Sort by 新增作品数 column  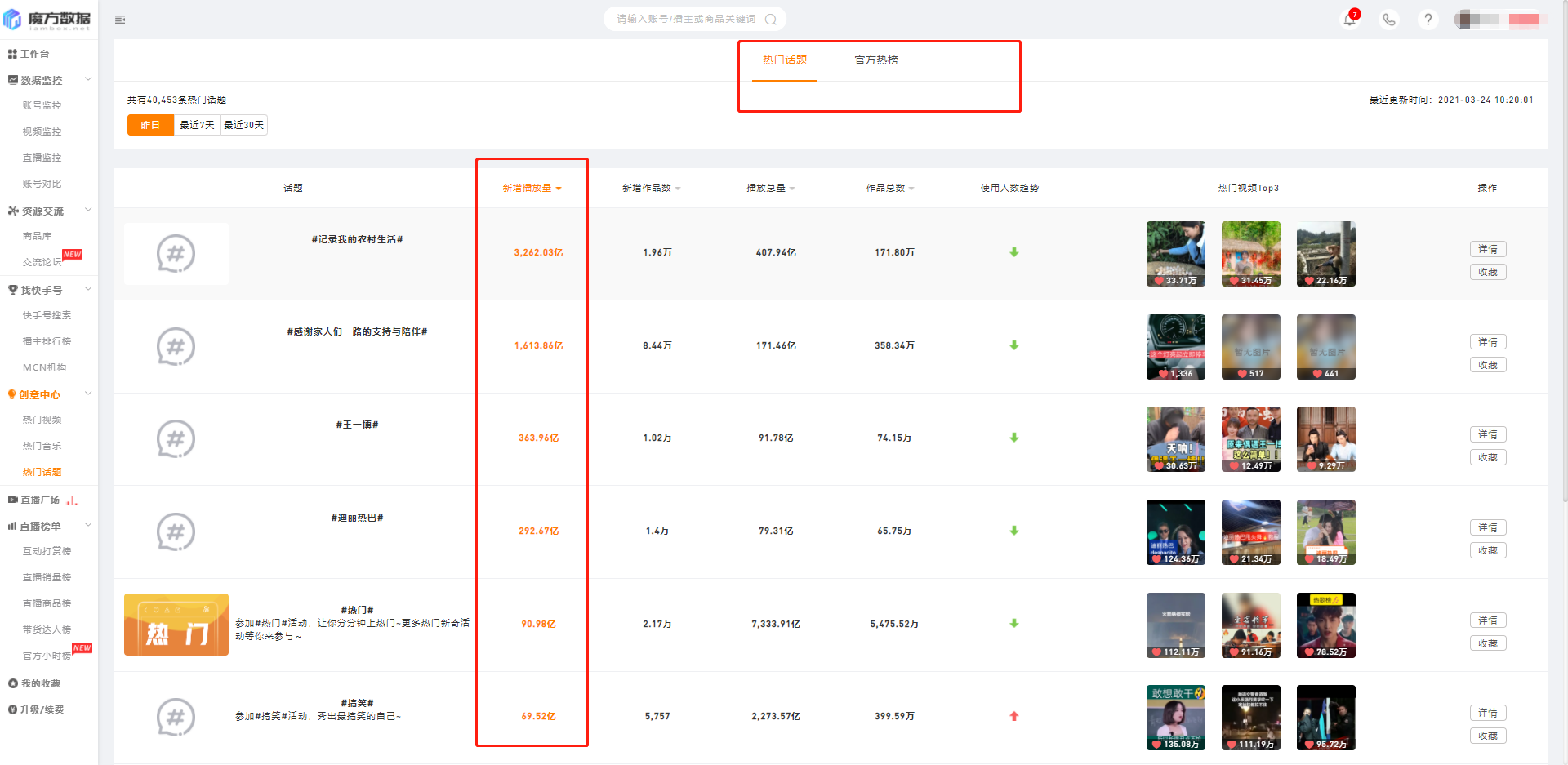click(651, 188)
